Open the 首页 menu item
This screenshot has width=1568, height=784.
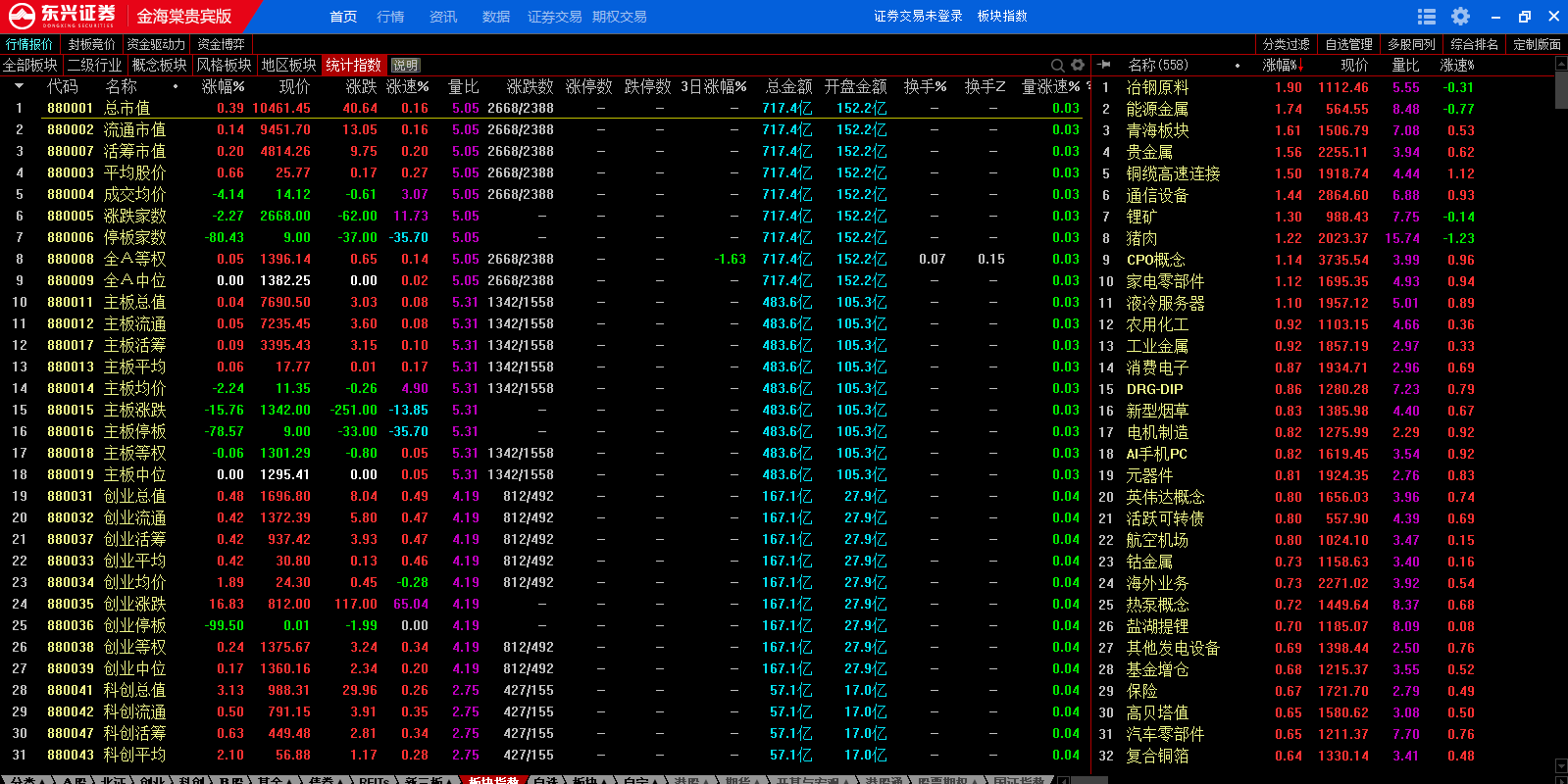tap(343, 17)
